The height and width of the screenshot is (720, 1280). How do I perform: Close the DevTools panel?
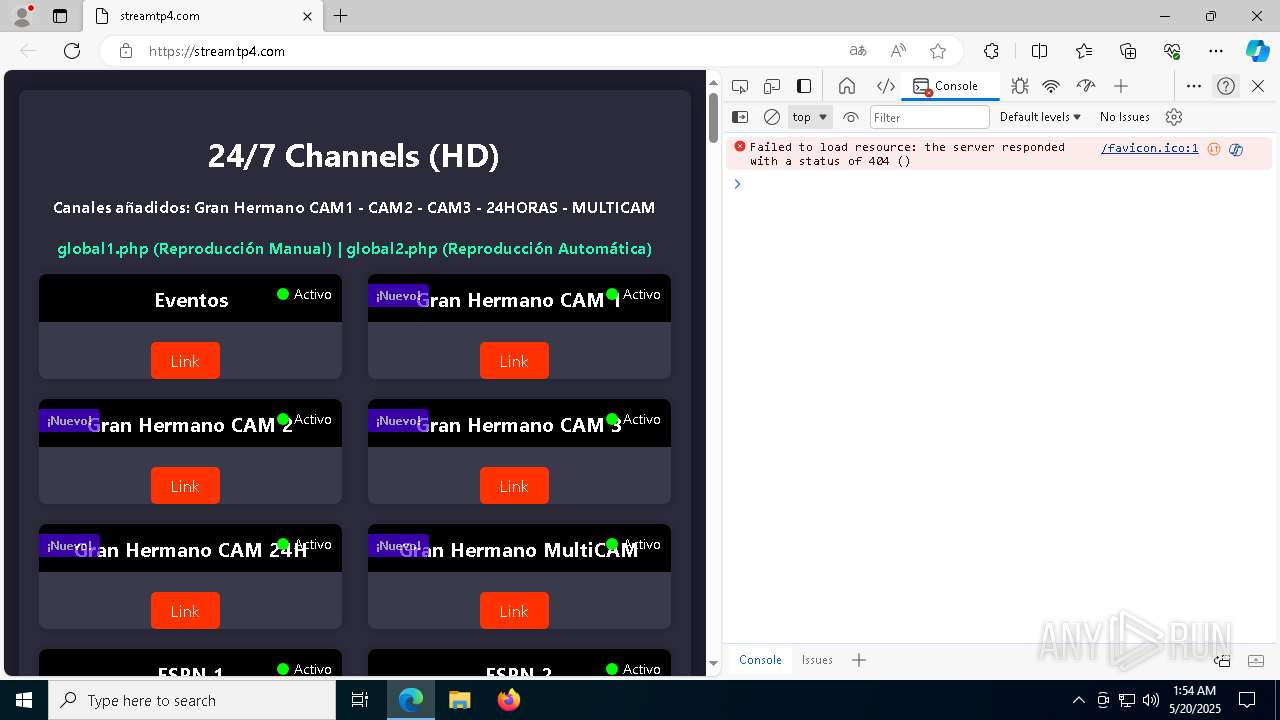(1258, 86)
